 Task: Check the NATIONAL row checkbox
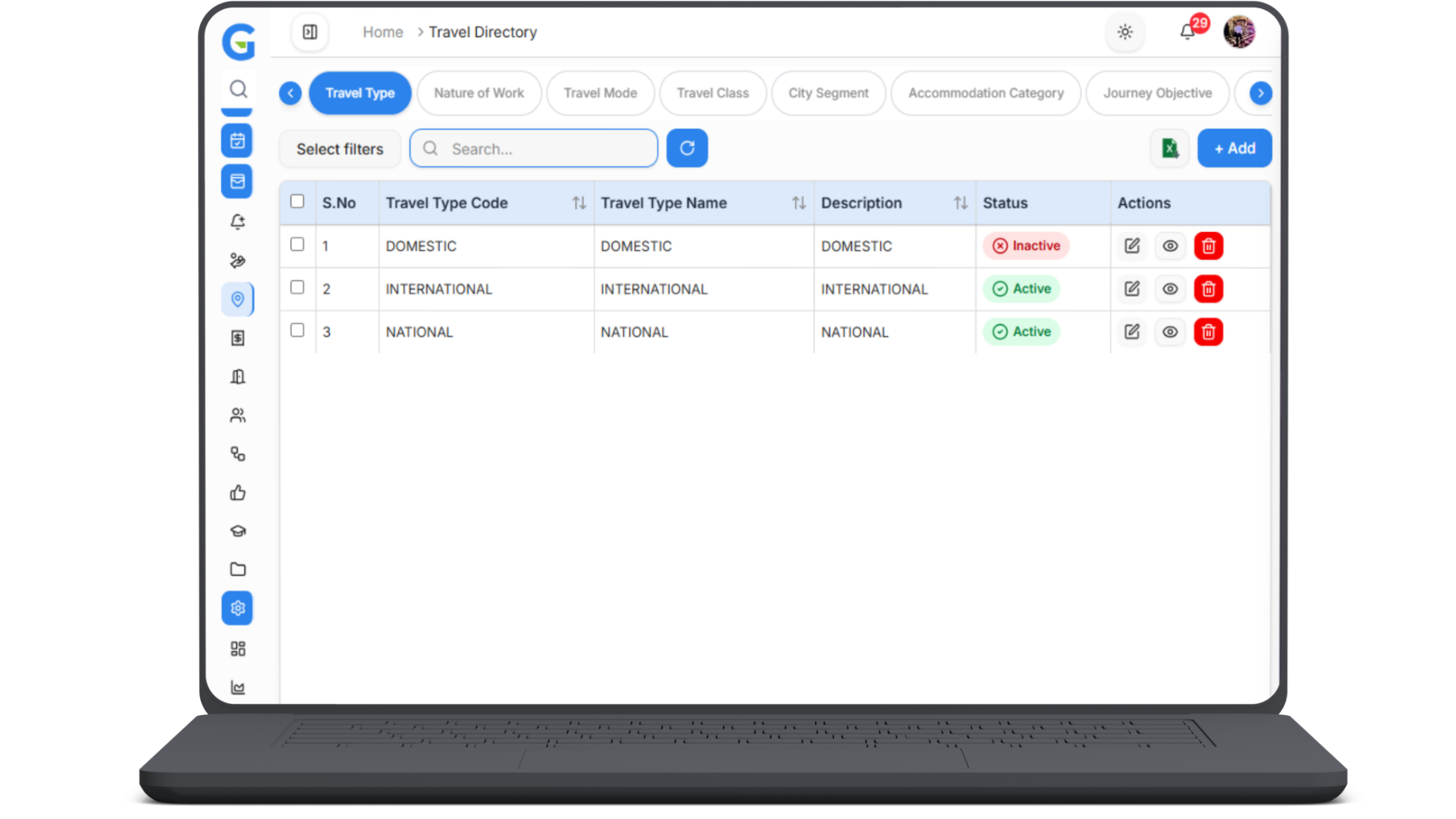(x=297, y=330)
